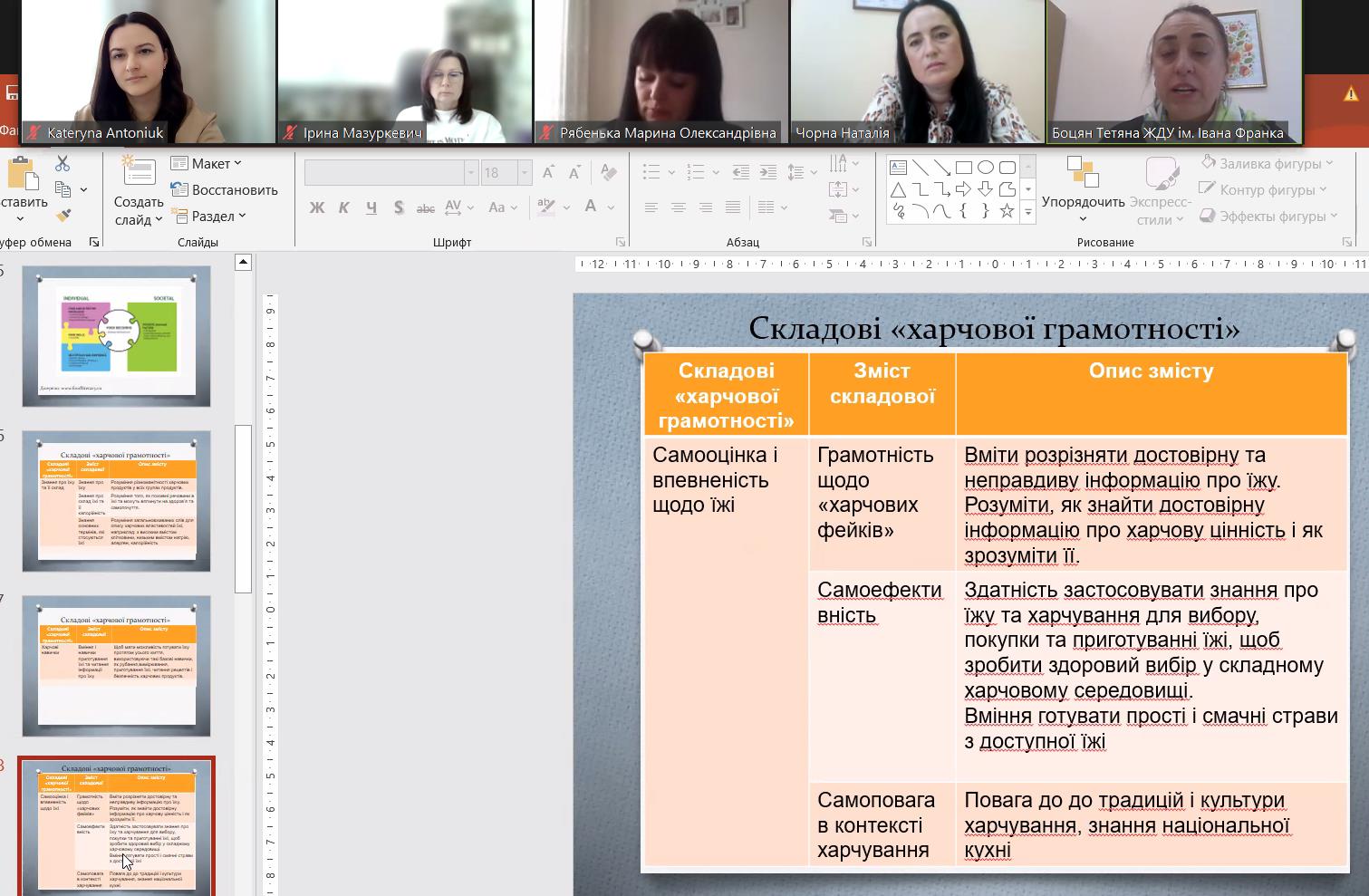1369x896 pixels.
Task: Click the slide panel scroll-up arrow
Action: 243,263
